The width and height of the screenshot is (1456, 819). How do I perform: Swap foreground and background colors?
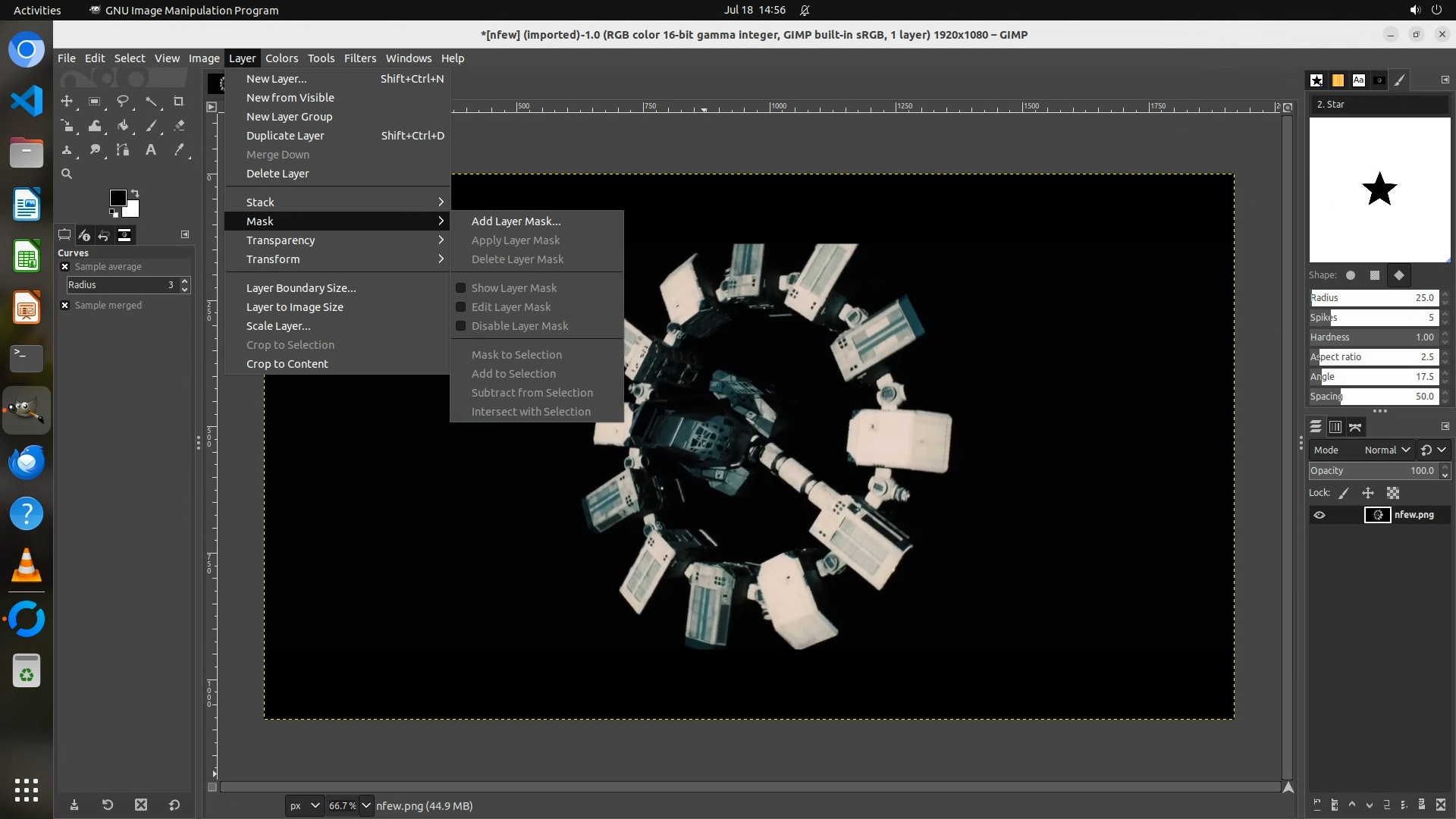[x=135, y=193]
